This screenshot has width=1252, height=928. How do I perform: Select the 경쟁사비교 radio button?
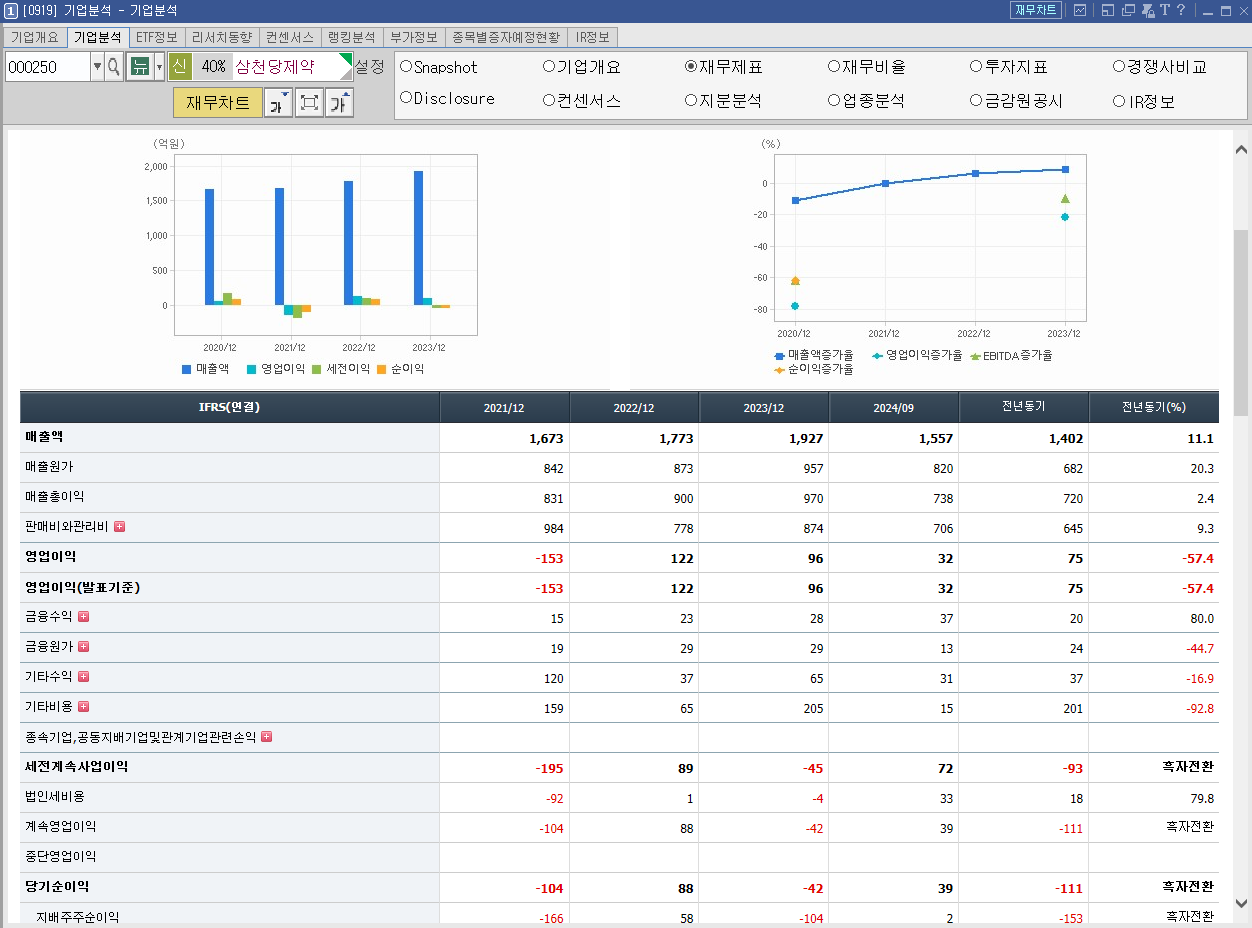pyautogui.click(x=1119, y=66)
